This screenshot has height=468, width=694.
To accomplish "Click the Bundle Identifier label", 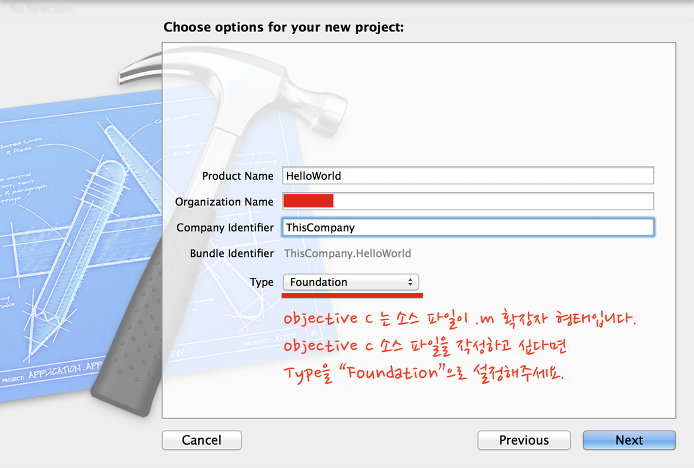I will coord(232,253).
